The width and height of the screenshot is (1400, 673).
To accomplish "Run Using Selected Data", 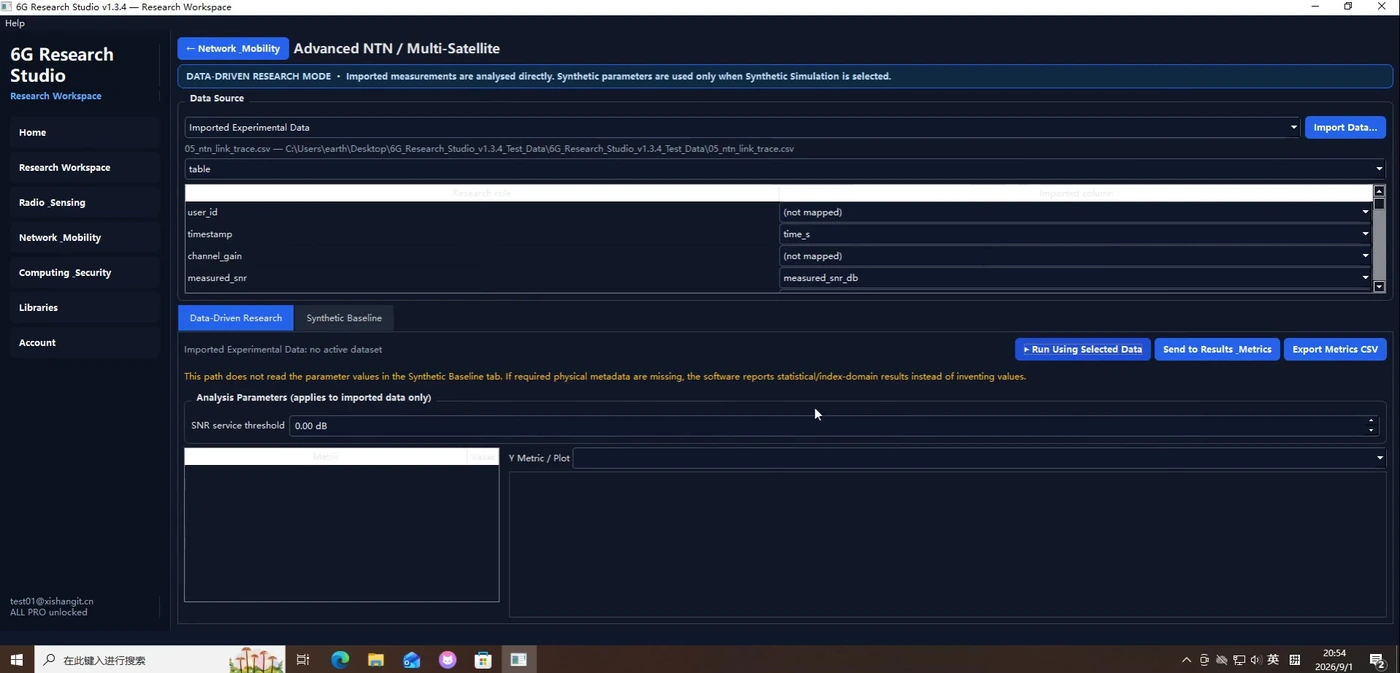I will (x=1083, y=349).
